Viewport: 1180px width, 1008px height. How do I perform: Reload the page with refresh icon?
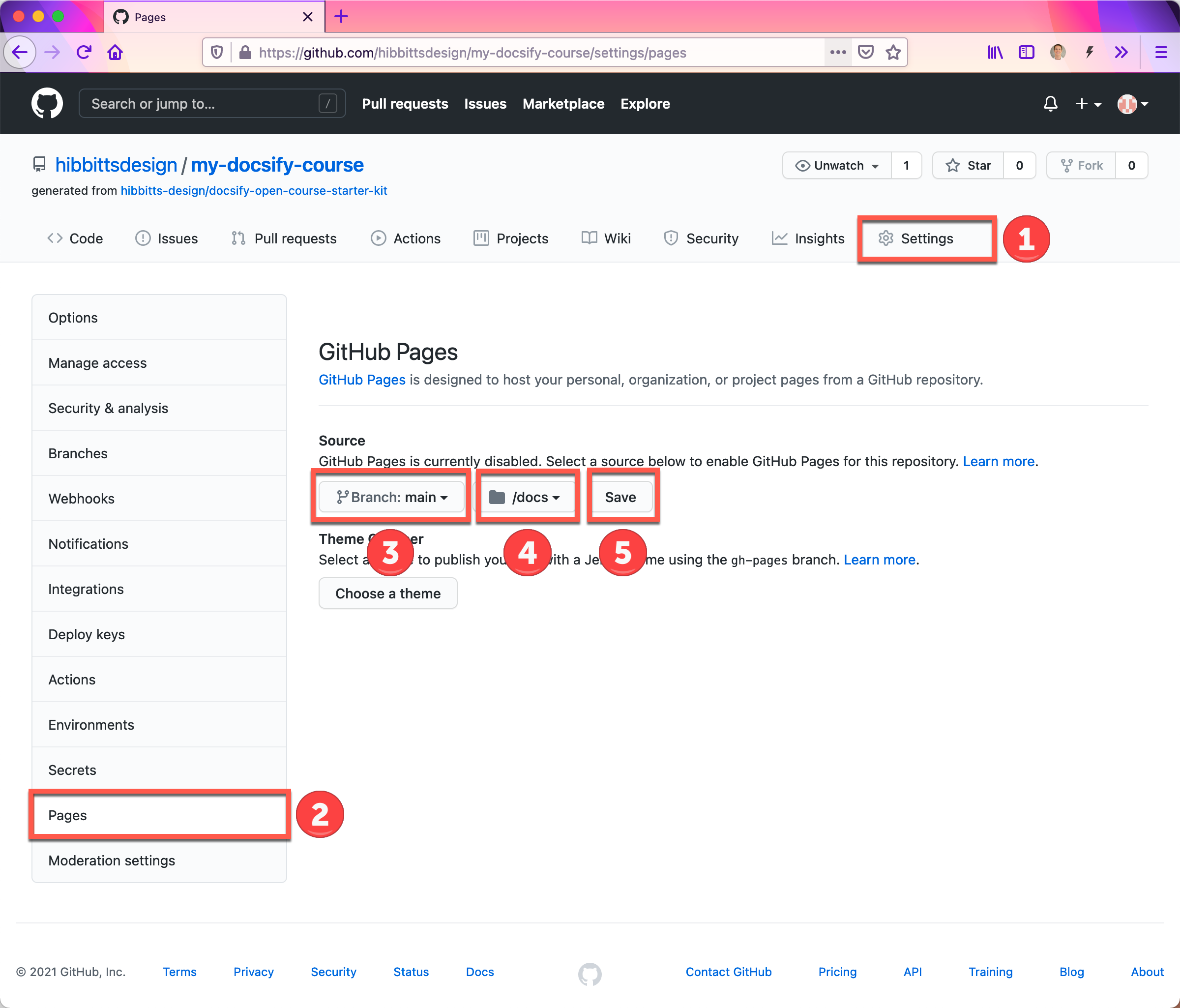84,53
